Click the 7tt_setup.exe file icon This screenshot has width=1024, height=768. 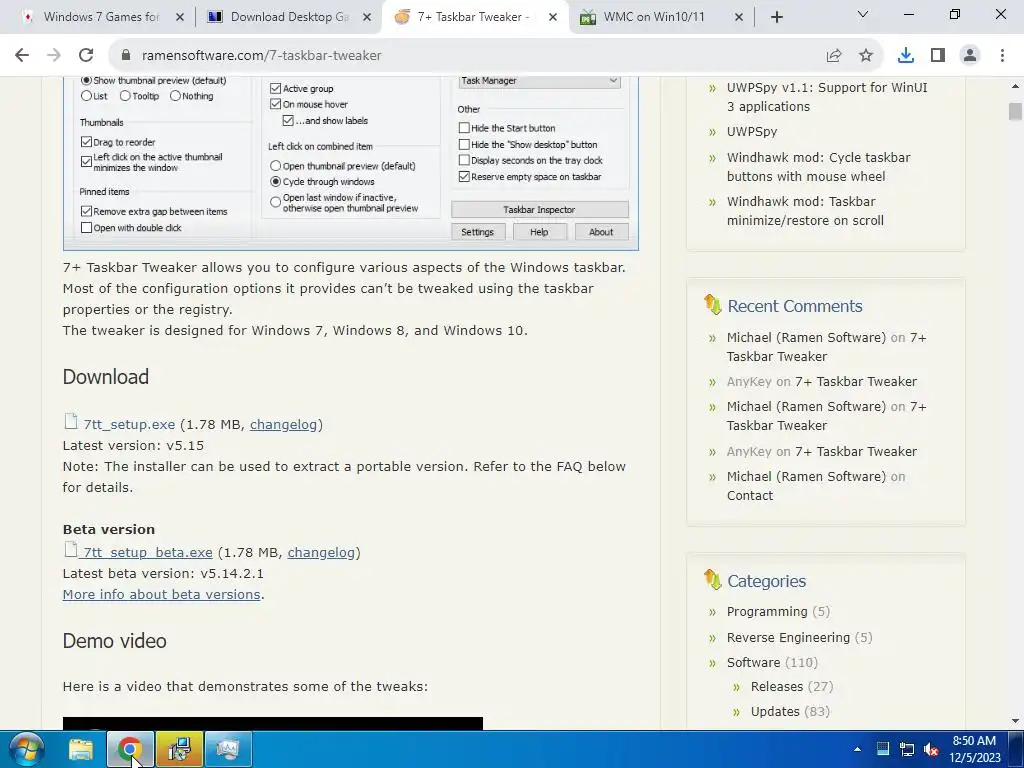(x=71, y=422)
